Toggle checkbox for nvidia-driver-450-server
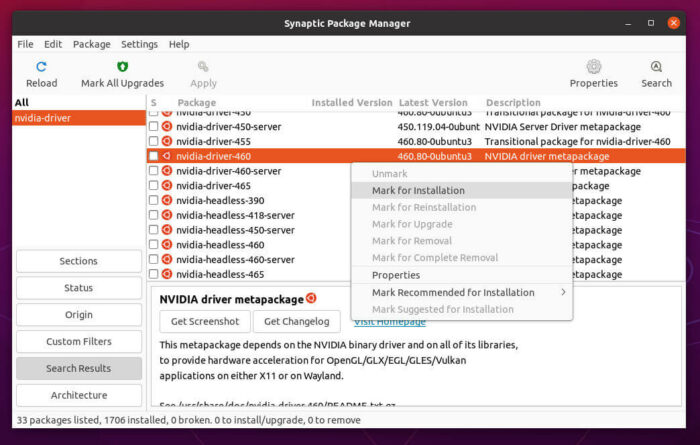 click(154, 126)
